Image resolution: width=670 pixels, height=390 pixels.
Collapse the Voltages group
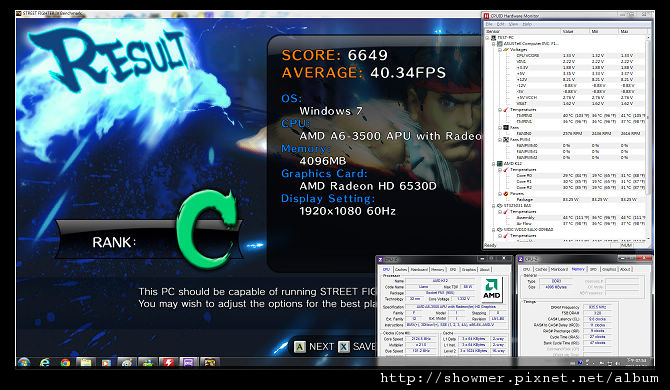point(500,50)
